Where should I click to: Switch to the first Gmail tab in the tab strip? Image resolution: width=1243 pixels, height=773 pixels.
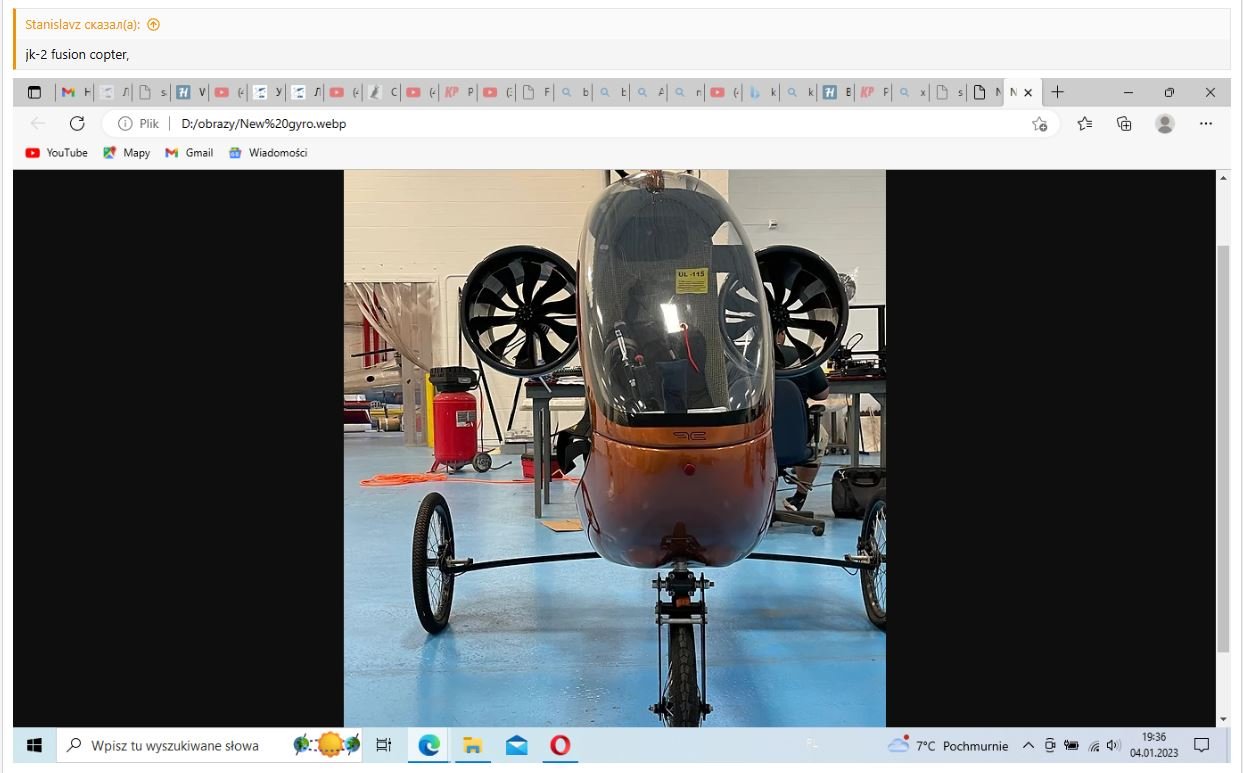pos(68,92)
